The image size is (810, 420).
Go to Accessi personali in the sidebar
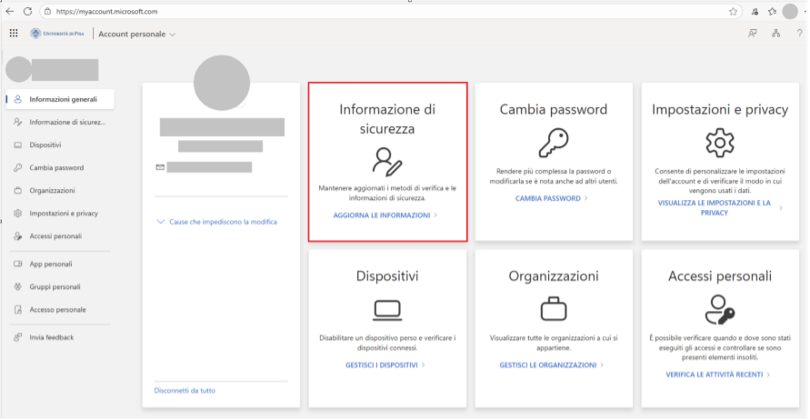coord(55,236)
